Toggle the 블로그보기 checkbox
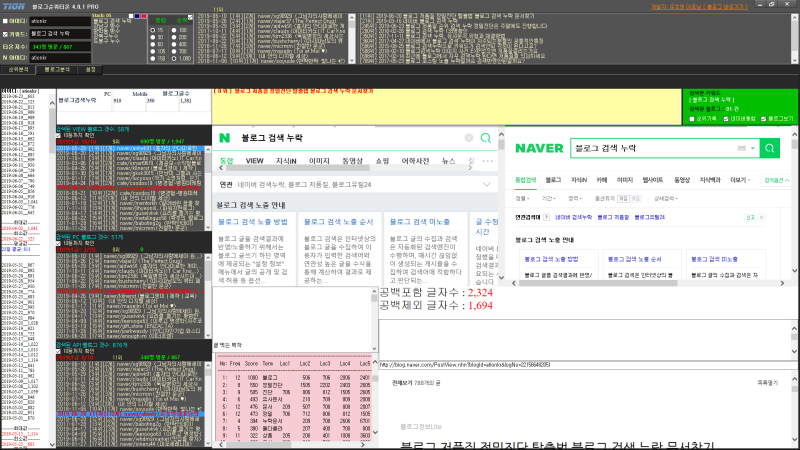The height and width of the screenshot is (450, 800). click(x=764, y=119)
